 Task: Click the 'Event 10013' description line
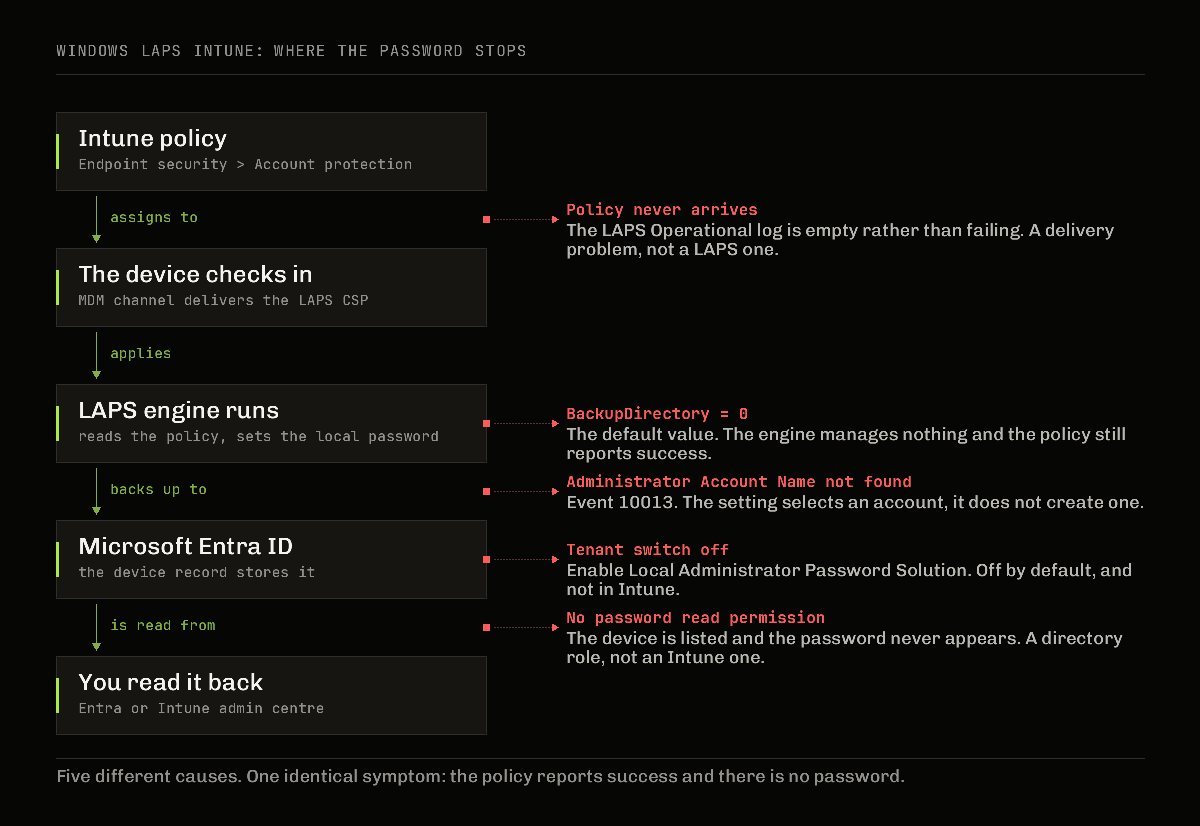[855, 502]
